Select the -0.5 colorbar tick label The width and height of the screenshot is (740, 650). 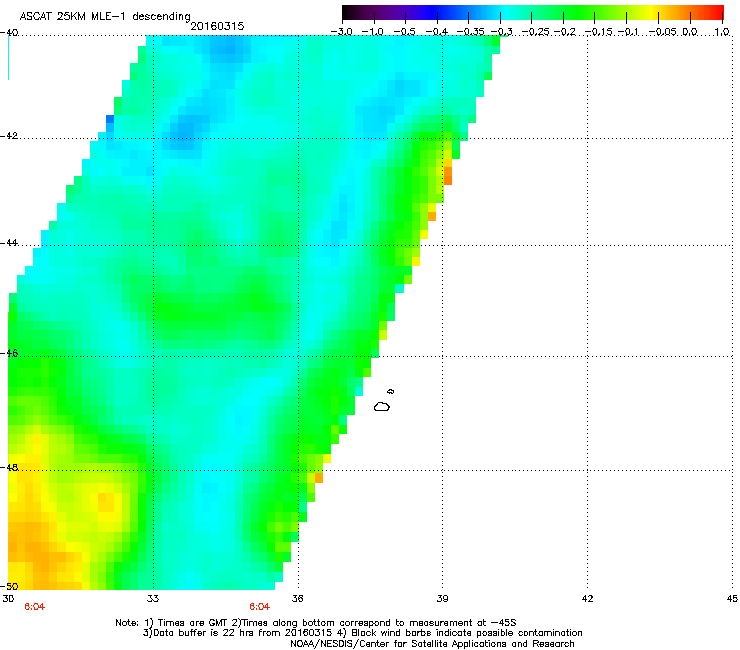click(404, 32)
